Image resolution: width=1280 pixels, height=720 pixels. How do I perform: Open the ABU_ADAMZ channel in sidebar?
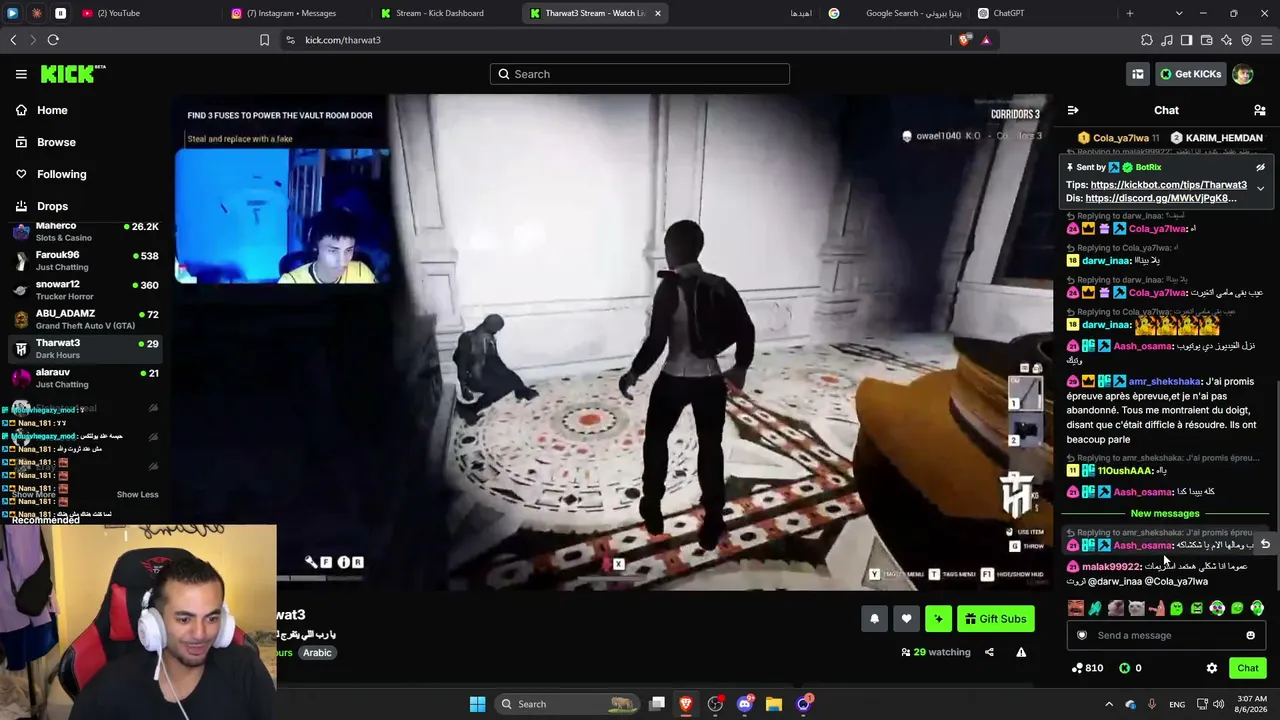click(85, 319)
